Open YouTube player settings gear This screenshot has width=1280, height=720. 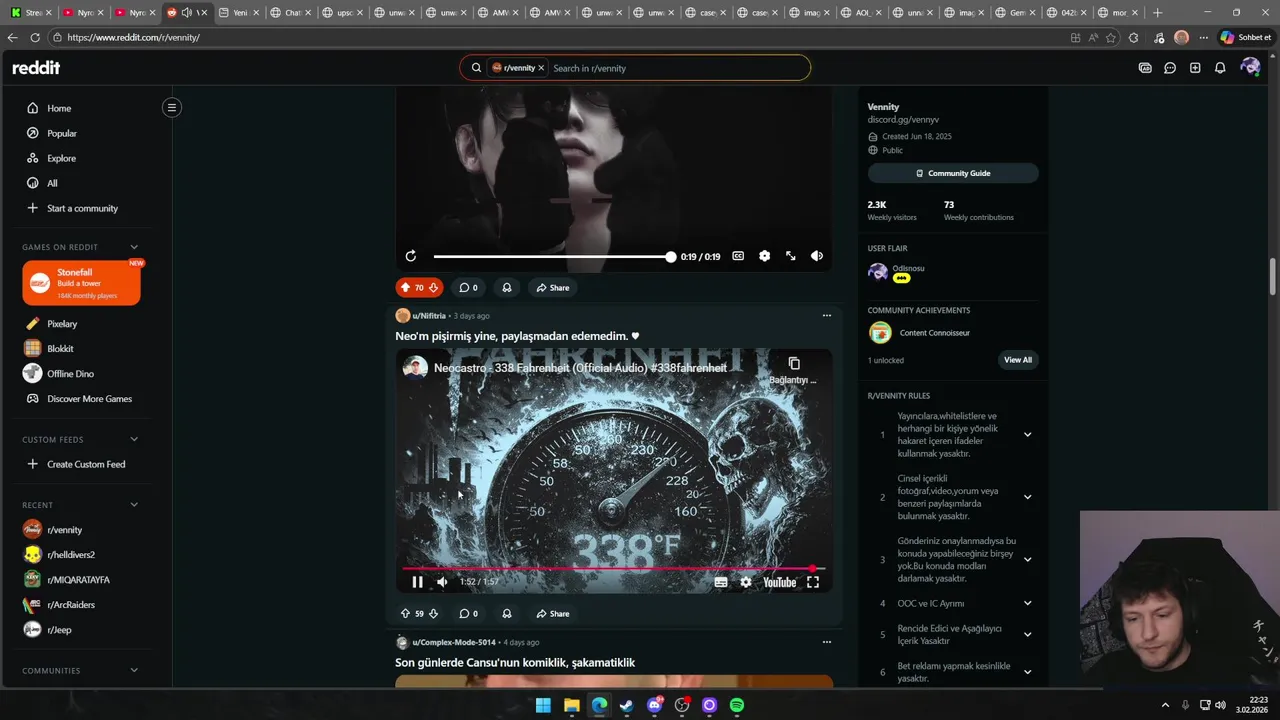click(746, 582)
